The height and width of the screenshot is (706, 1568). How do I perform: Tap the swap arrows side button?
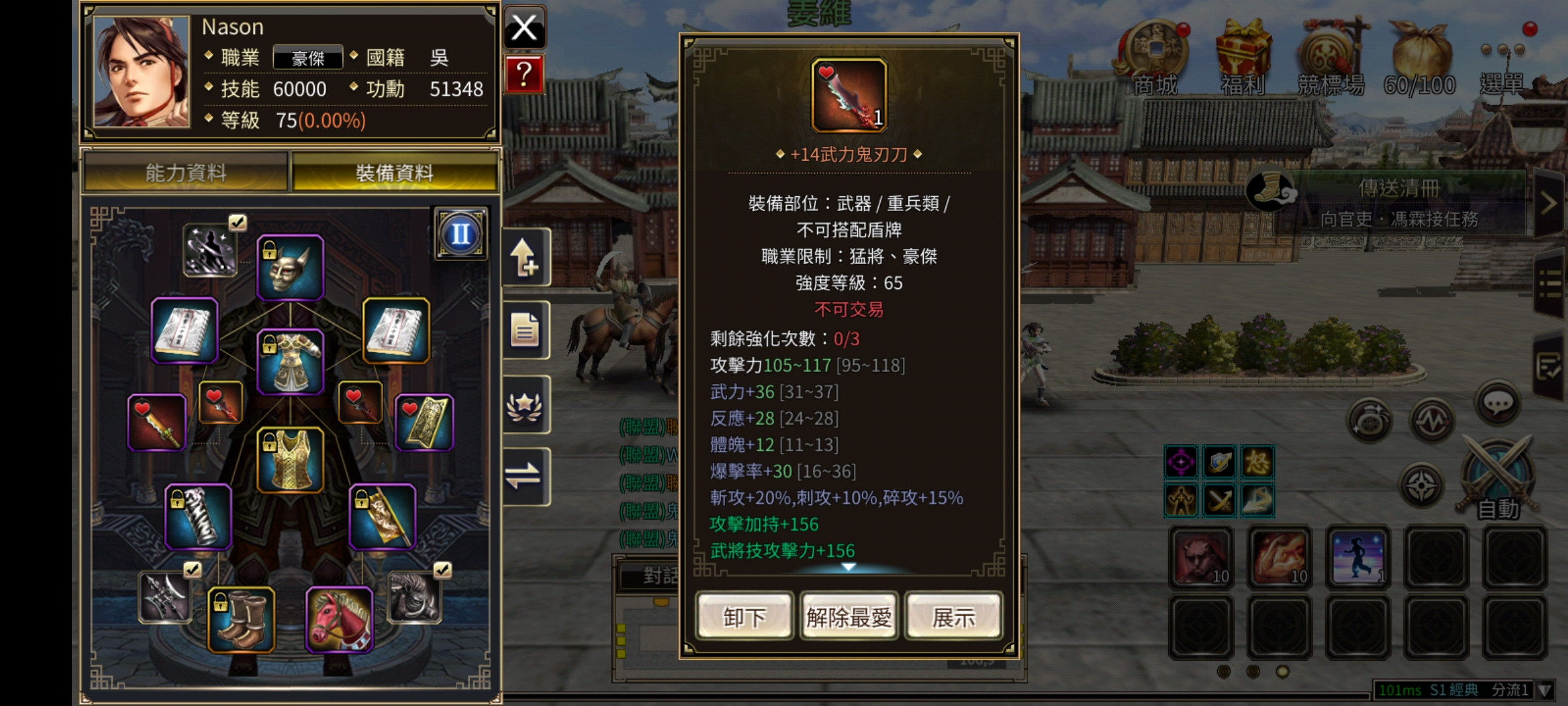click(525, 477)
